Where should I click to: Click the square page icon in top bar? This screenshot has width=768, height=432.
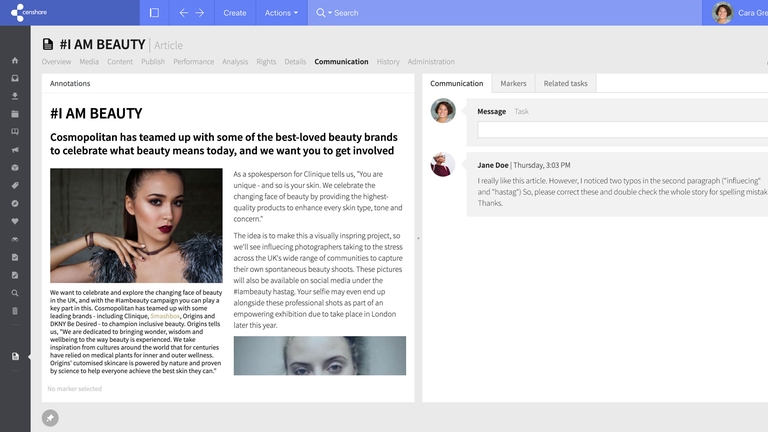154,13
